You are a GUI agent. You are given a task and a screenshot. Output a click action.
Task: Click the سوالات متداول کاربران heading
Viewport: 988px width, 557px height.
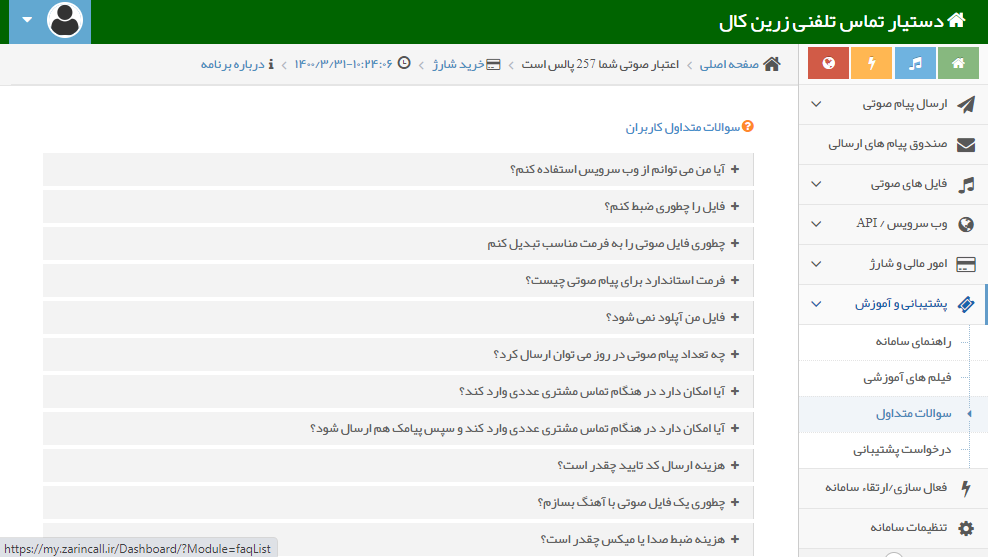[x=682, y=128]
